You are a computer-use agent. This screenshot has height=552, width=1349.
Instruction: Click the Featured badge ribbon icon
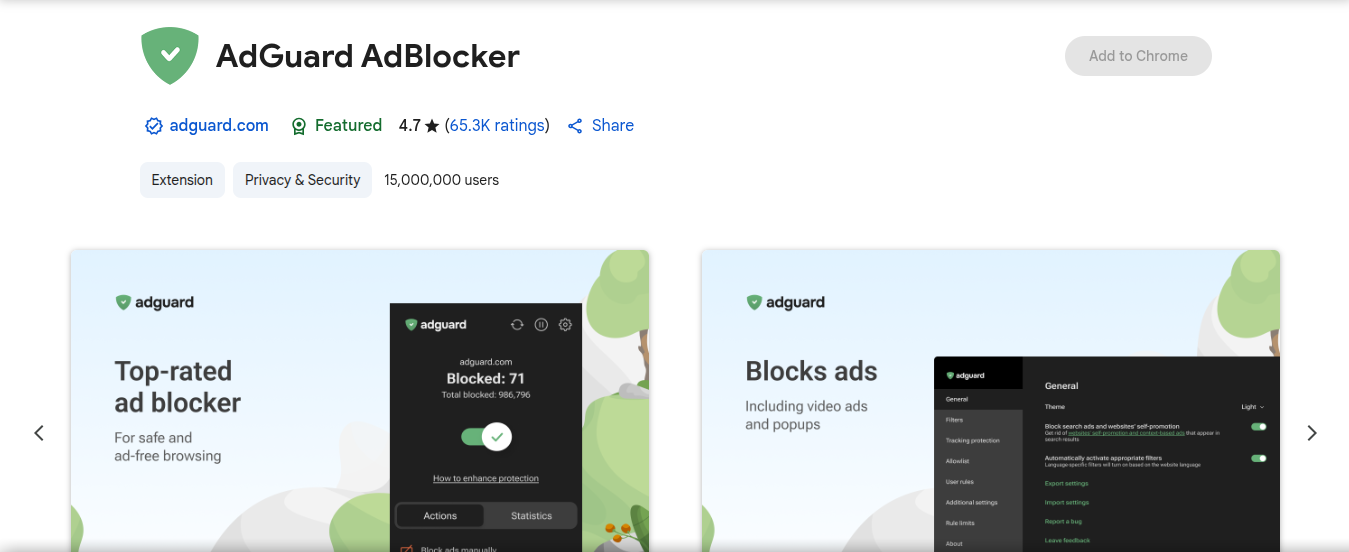pos(298,126)
